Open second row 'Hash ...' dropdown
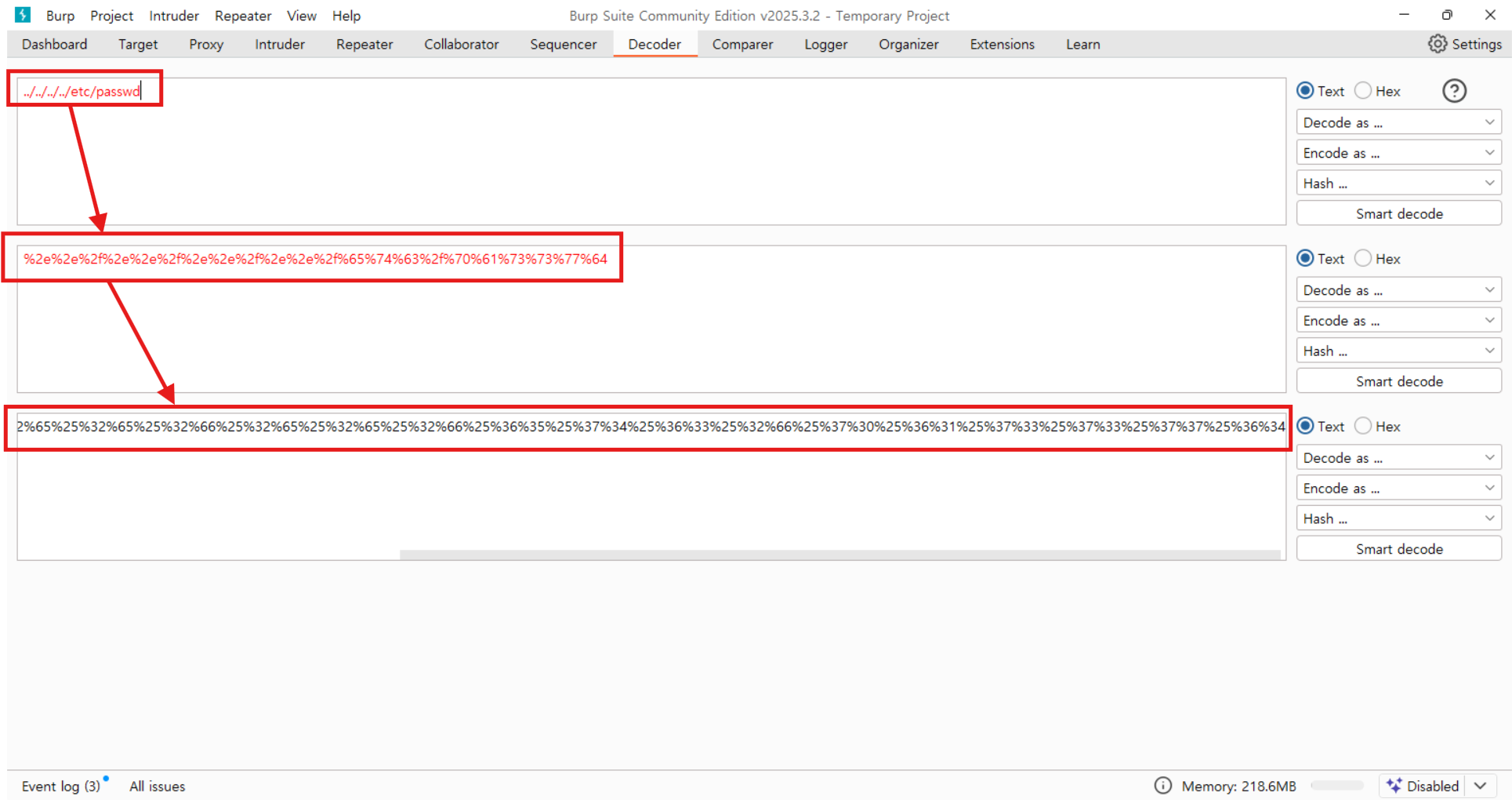 coord(1398,351)
